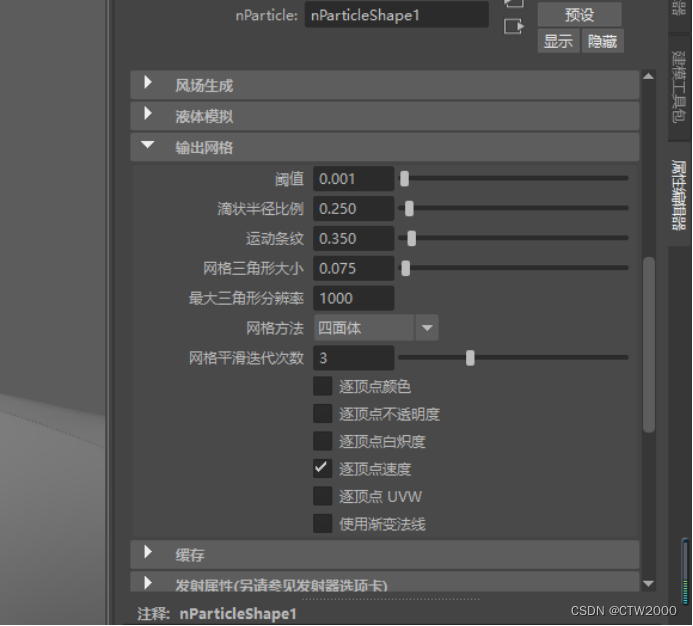Click the 滴状半径比例 value field 0.250

[354, 209]
